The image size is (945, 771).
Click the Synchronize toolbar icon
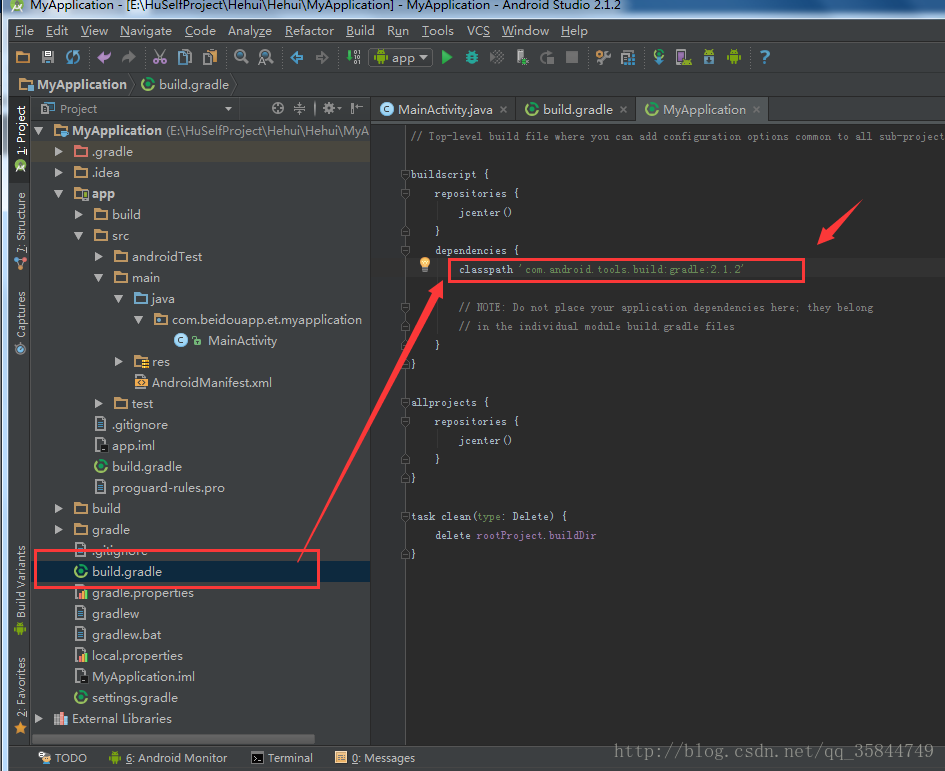tap(73, 57)
